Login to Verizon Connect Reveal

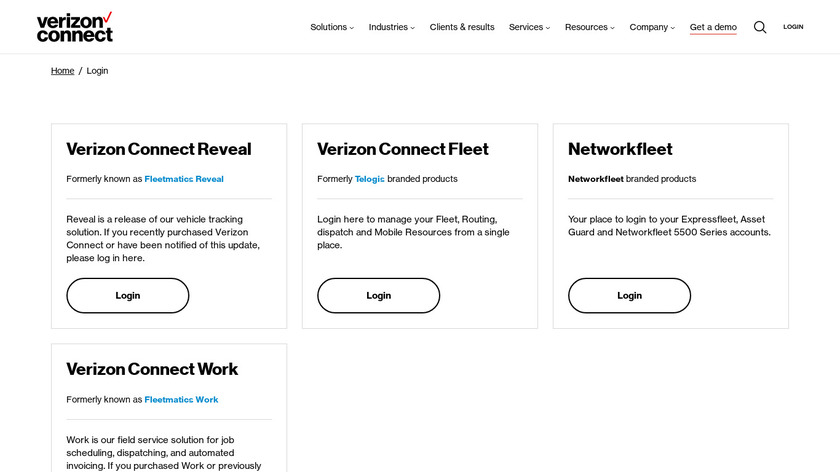click(x=128, y=295)
